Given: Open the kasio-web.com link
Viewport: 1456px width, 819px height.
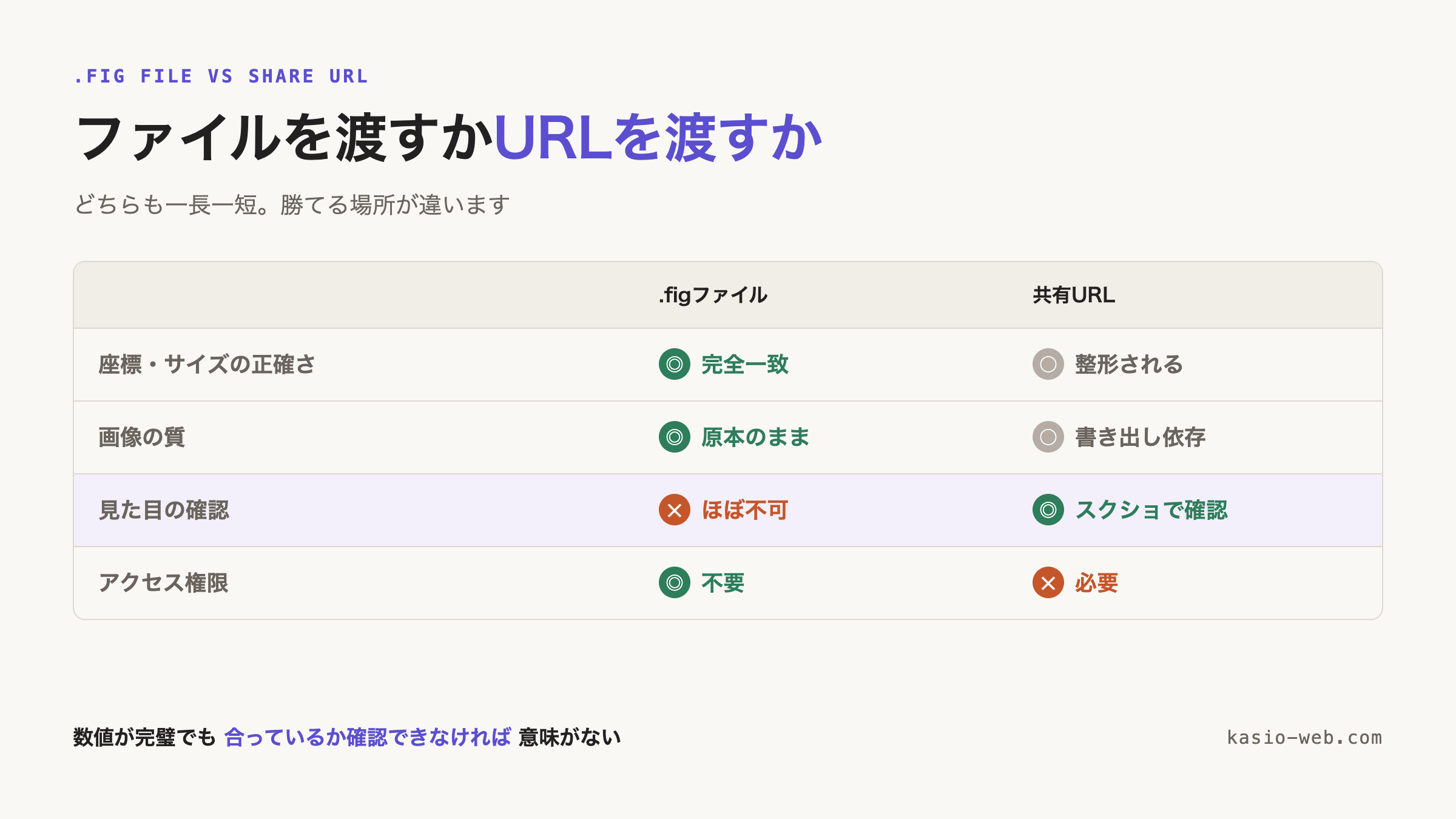Looking at the screenshot, I should pyautogui.click(x=1304, y=738).
